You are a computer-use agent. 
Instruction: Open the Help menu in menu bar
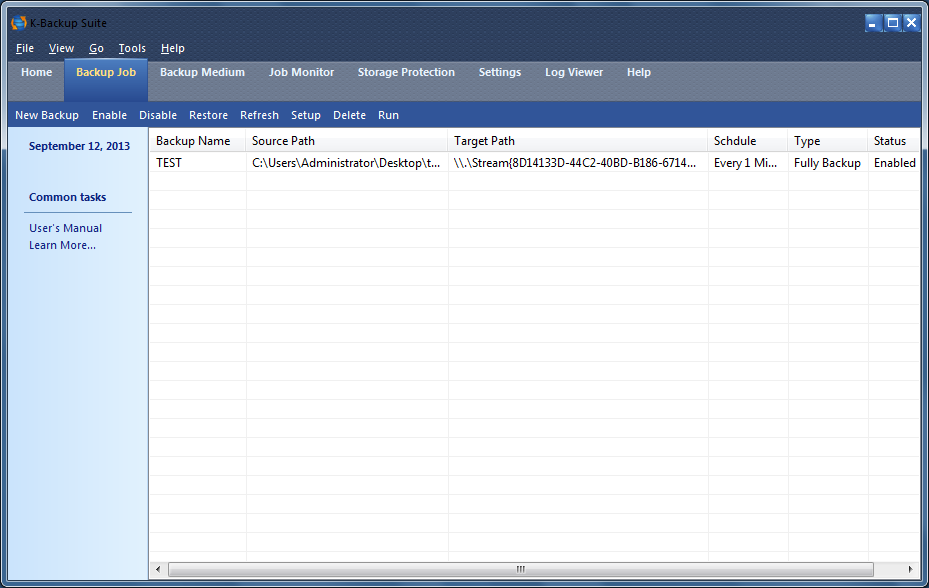tap(172, 48)
